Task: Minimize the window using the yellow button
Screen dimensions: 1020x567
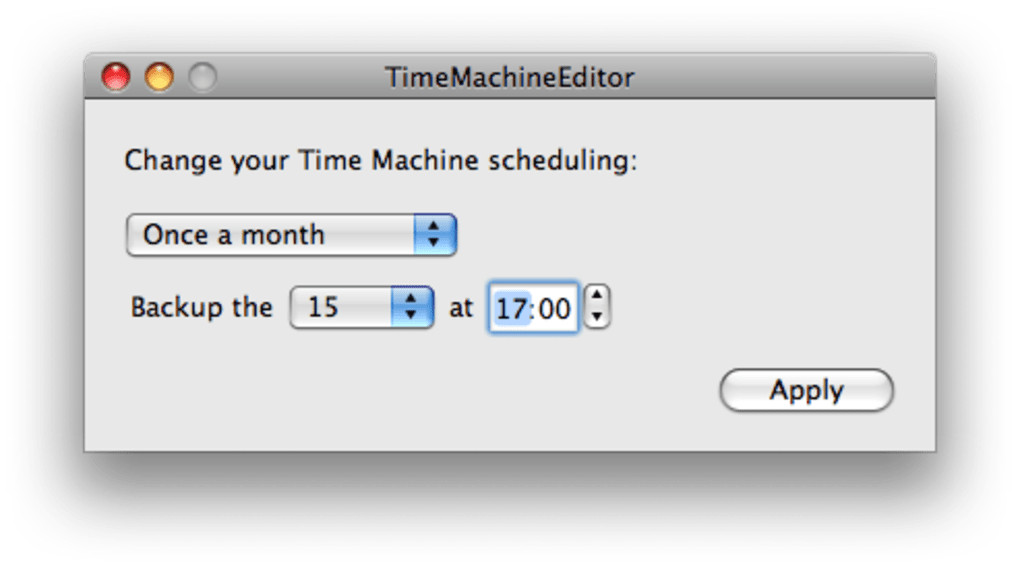Action: point(159,77)
